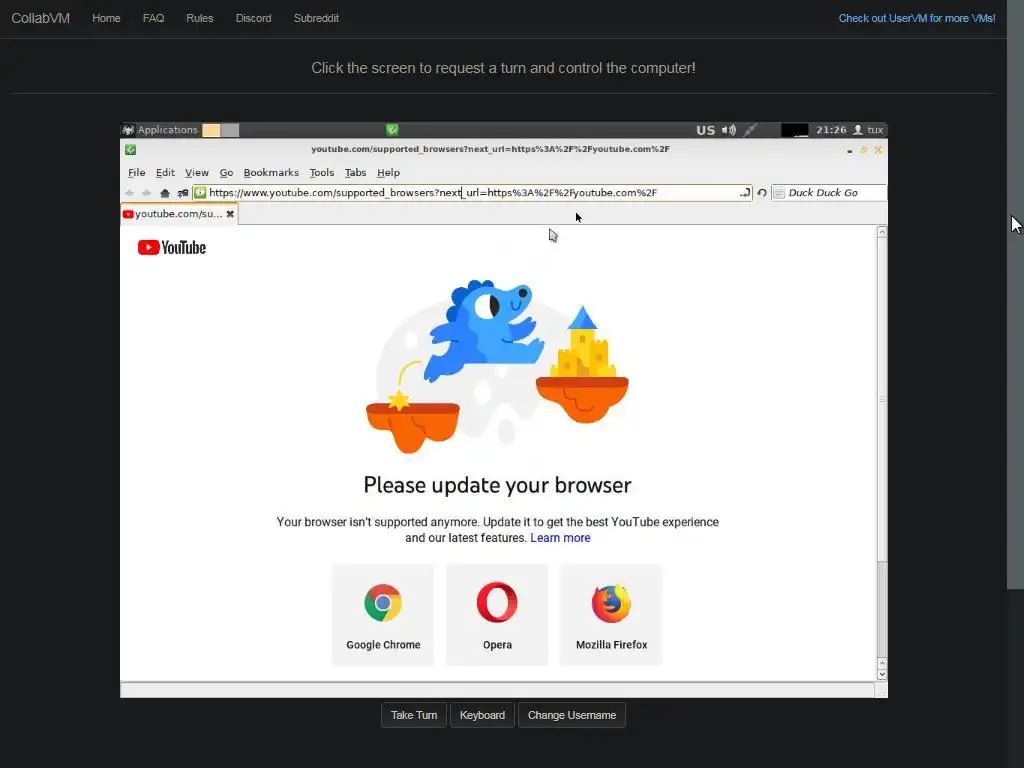
Task: Click the Mozilla Firefox logo icon
Action: pos(611,603)
